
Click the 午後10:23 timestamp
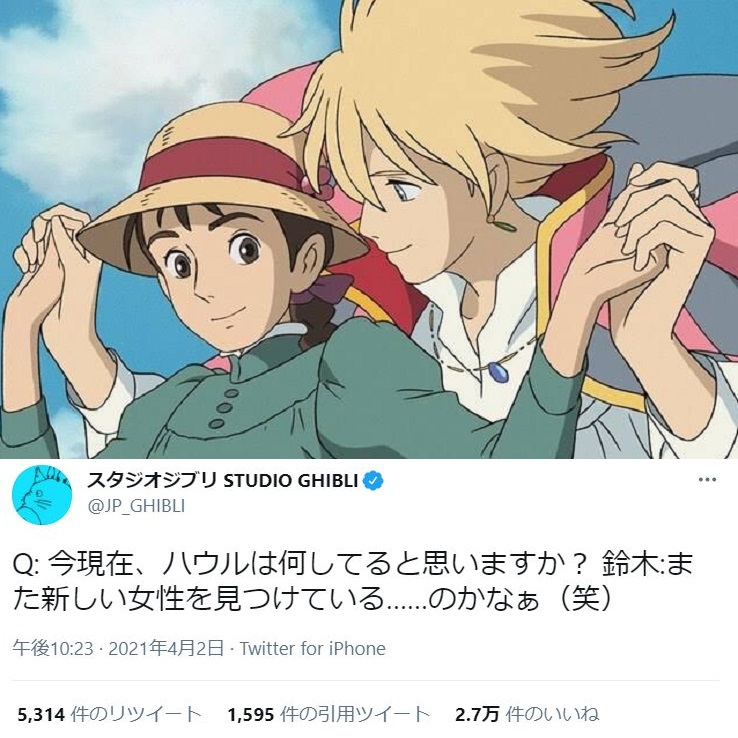[x=53, y=649]
